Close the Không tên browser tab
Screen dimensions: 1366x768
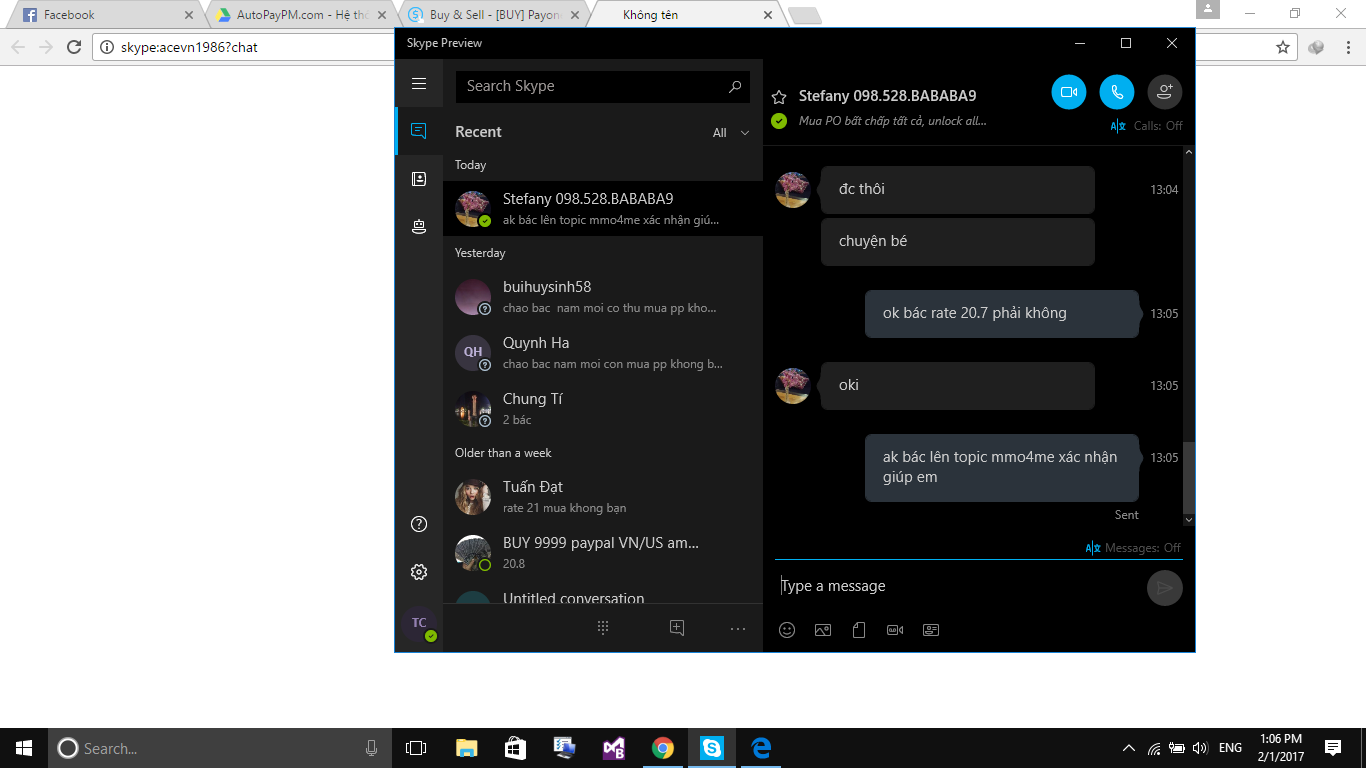[x=768, y=15]
